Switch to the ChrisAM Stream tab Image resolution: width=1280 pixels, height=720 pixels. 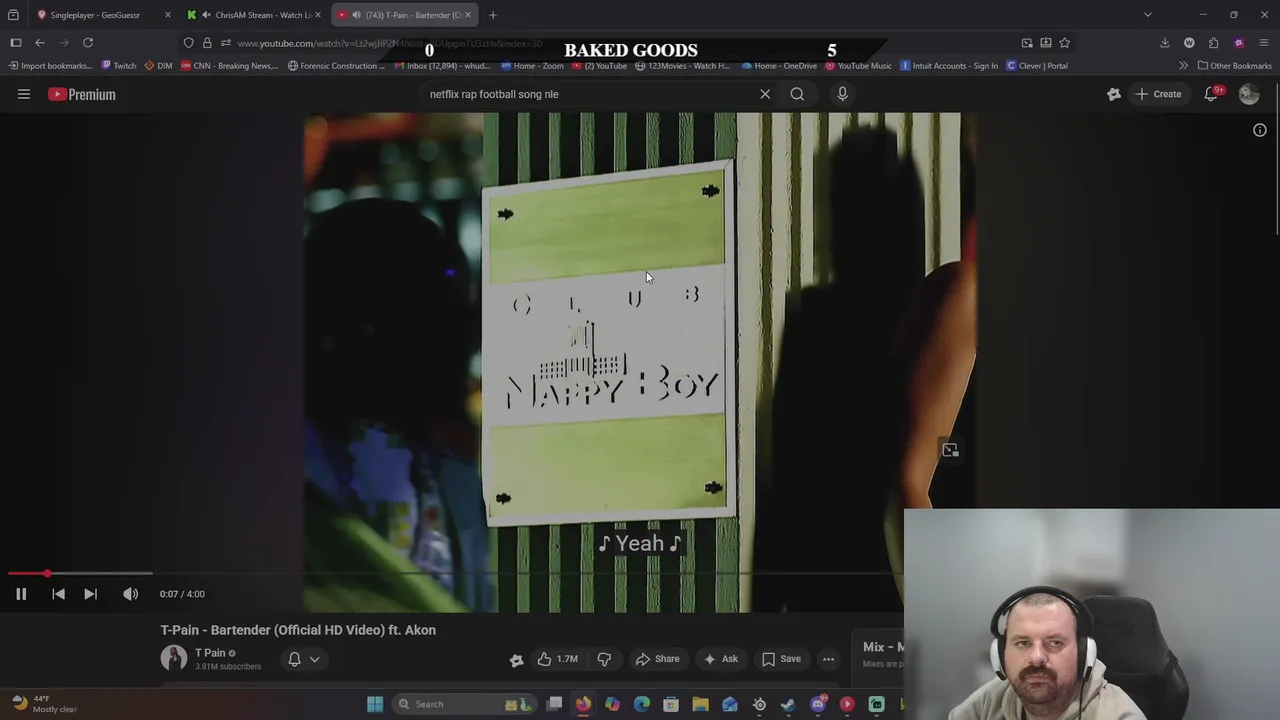pos(262,15)
